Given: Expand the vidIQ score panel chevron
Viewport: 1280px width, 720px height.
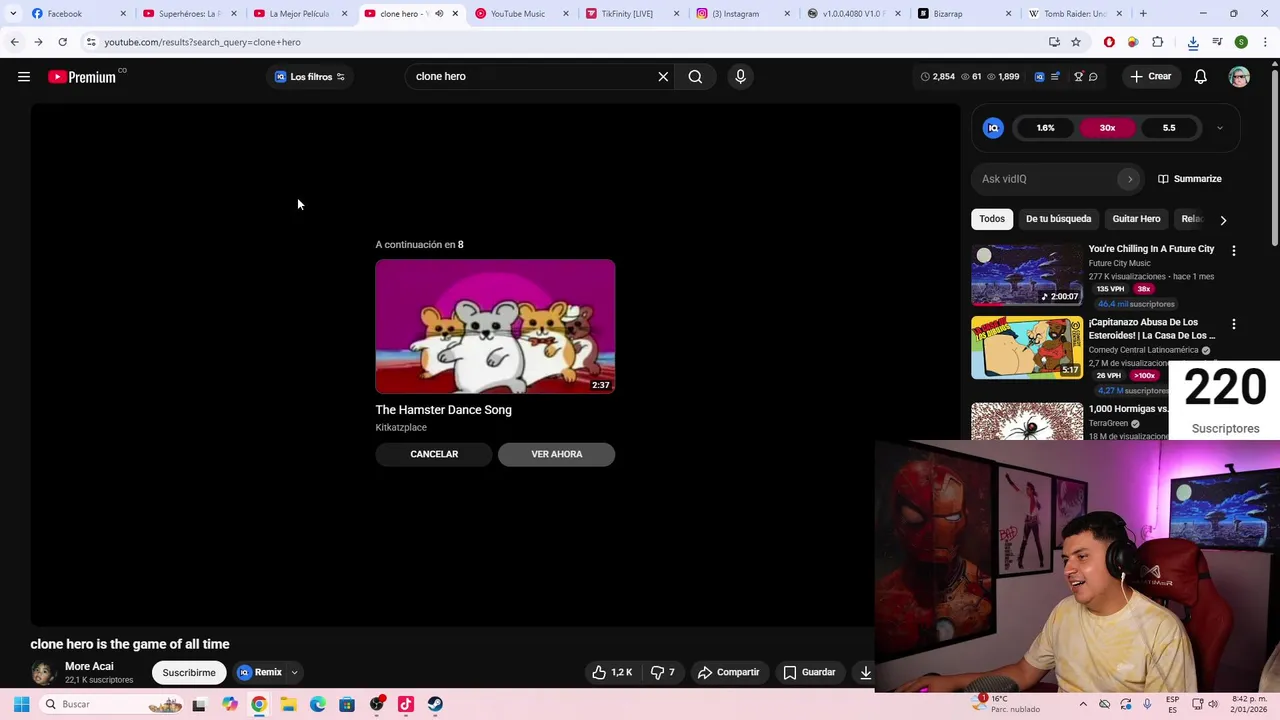Looking at the screenshot, I should (1220, 128).
